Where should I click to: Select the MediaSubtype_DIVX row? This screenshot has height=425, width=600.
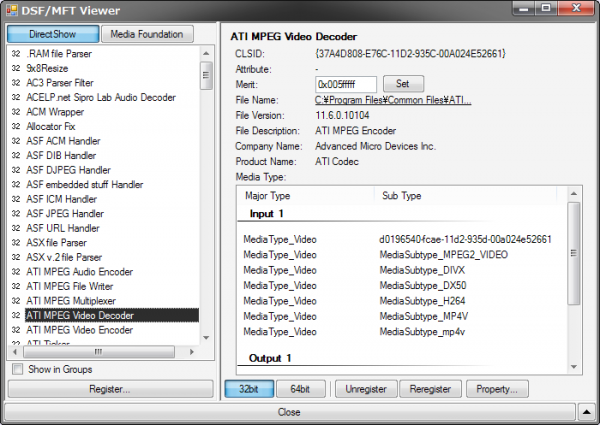pyautogui.click(x=402, y=270)
